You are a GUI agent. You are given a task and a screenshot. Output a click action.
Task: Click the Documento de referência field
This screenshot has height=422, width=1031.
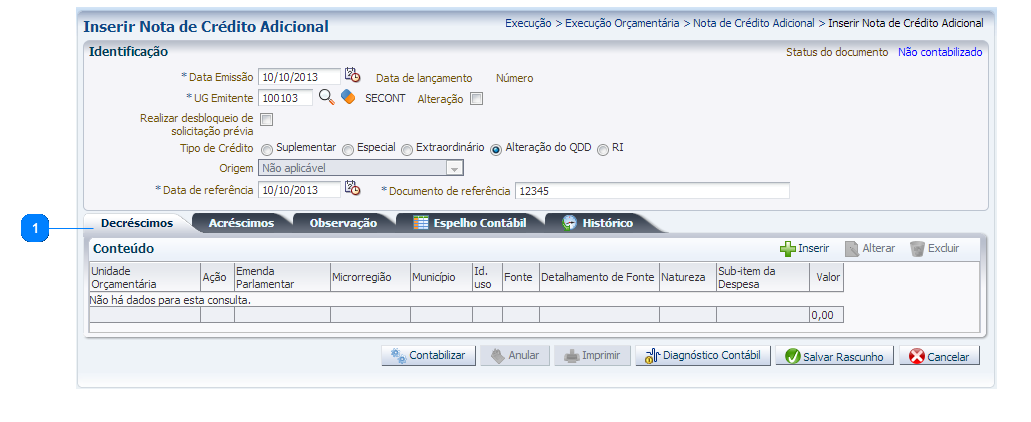[652, 190]
